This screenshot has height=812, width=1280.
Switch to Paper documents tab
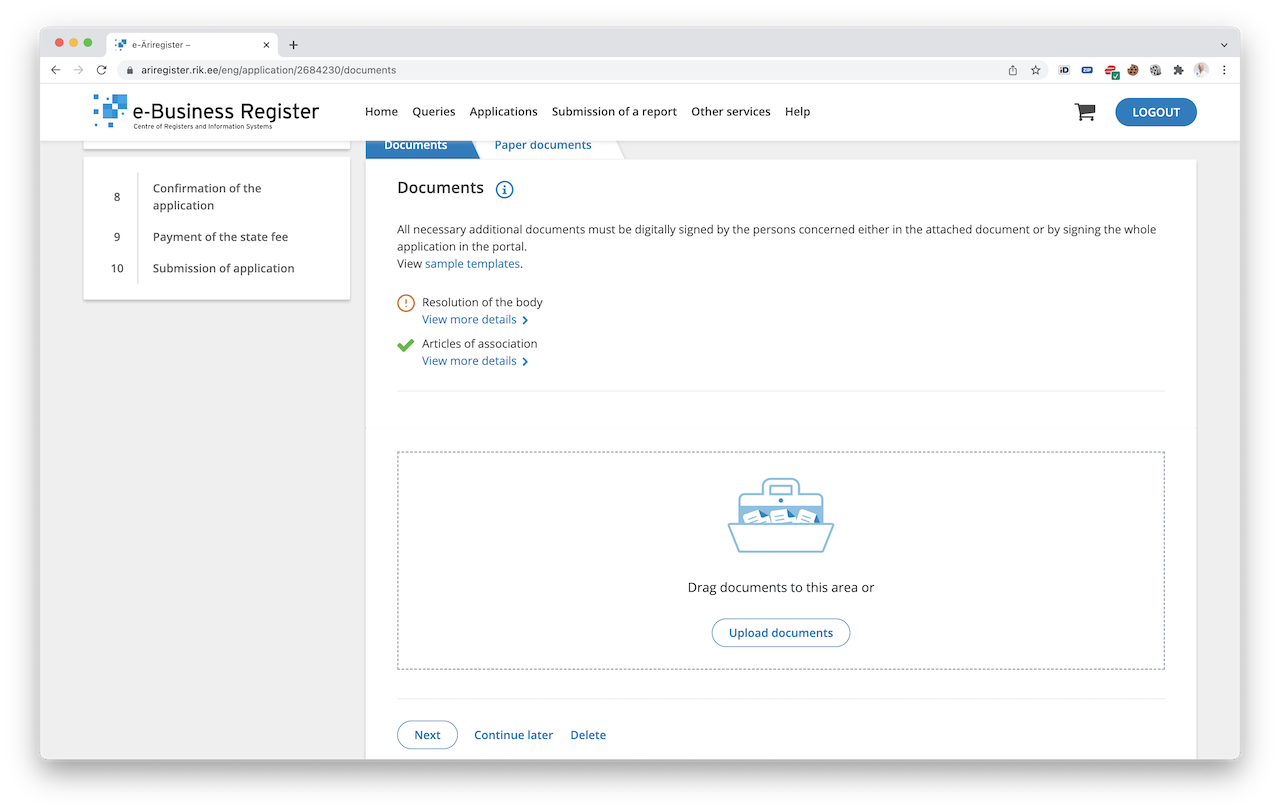[x=543, y=146]
